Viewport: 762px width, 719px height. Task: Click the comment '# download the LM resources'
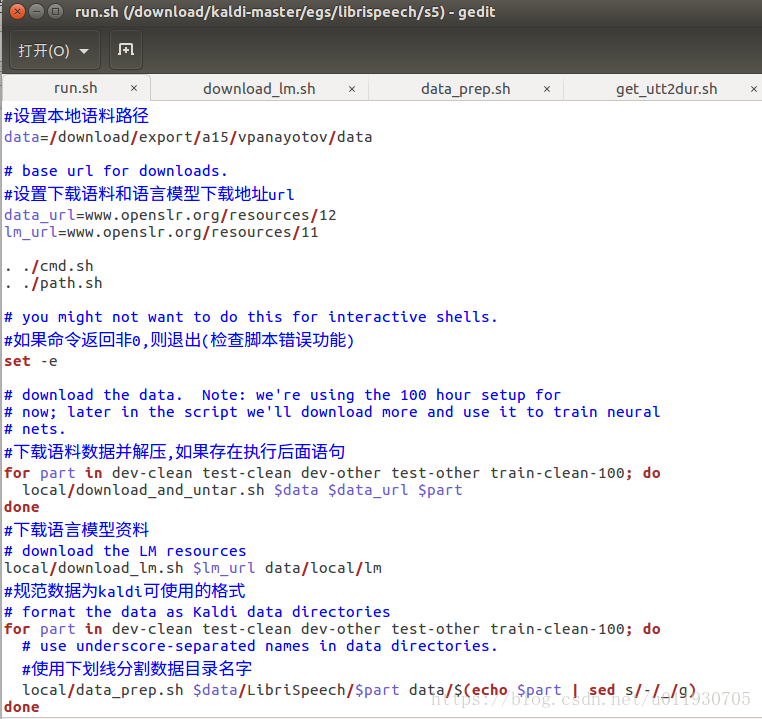(x=125, y=551)
